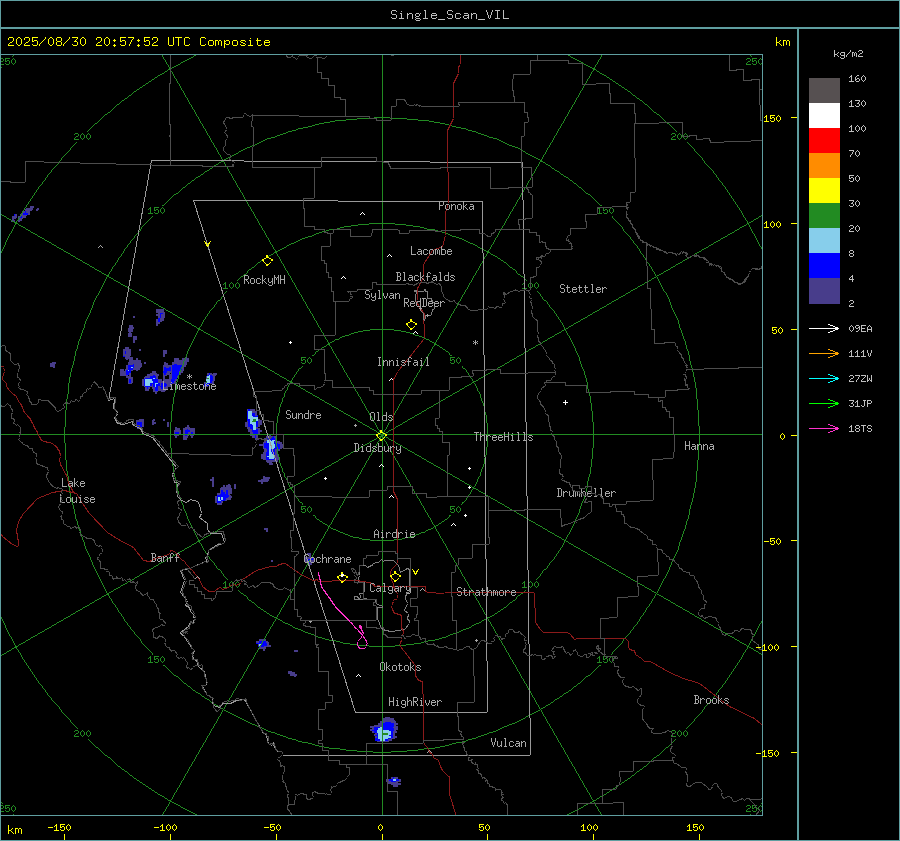
Task: Click the Brooks city label
Action: coord(711,700)
